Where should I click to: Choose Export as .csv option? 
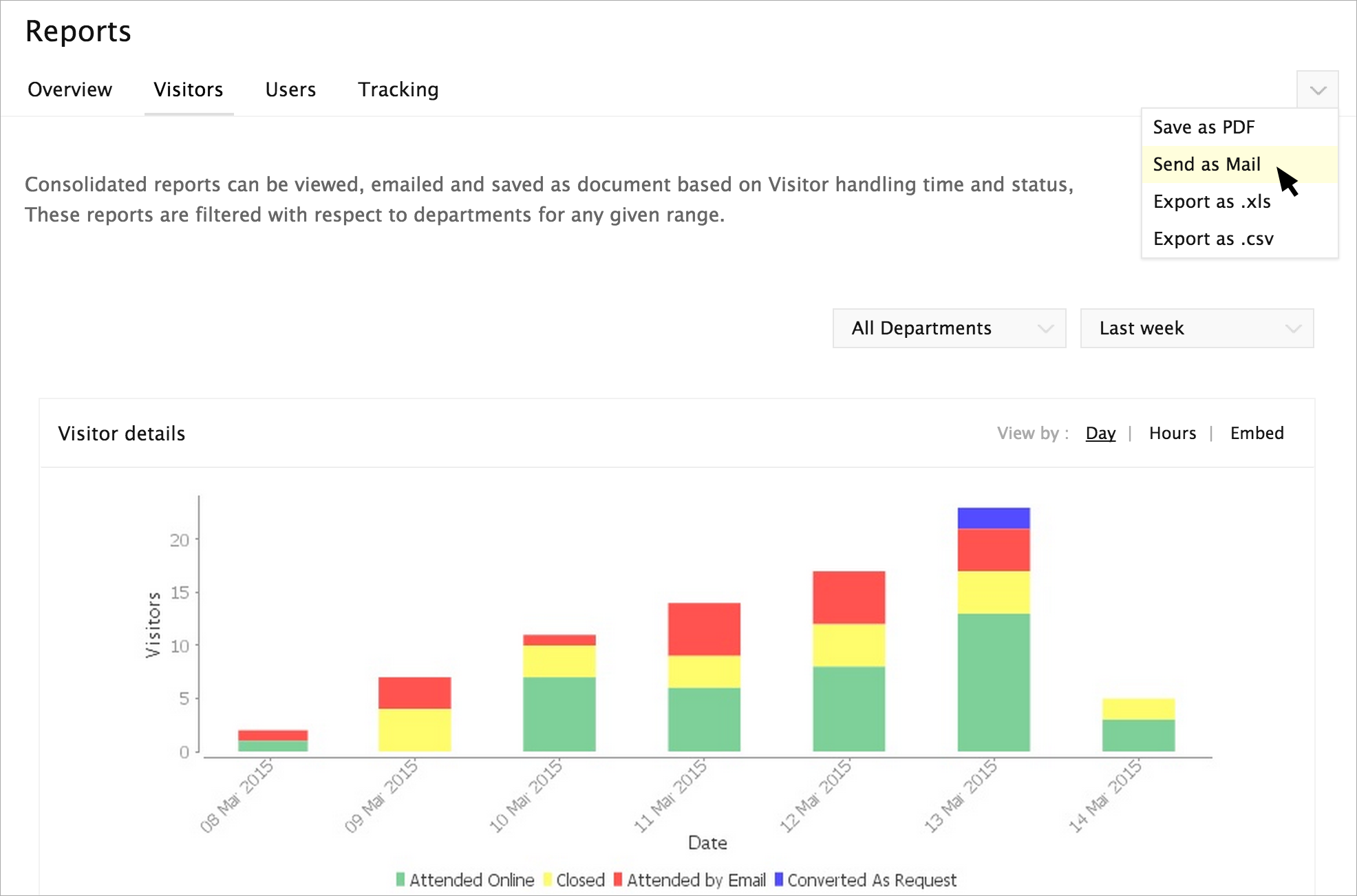1212,239
